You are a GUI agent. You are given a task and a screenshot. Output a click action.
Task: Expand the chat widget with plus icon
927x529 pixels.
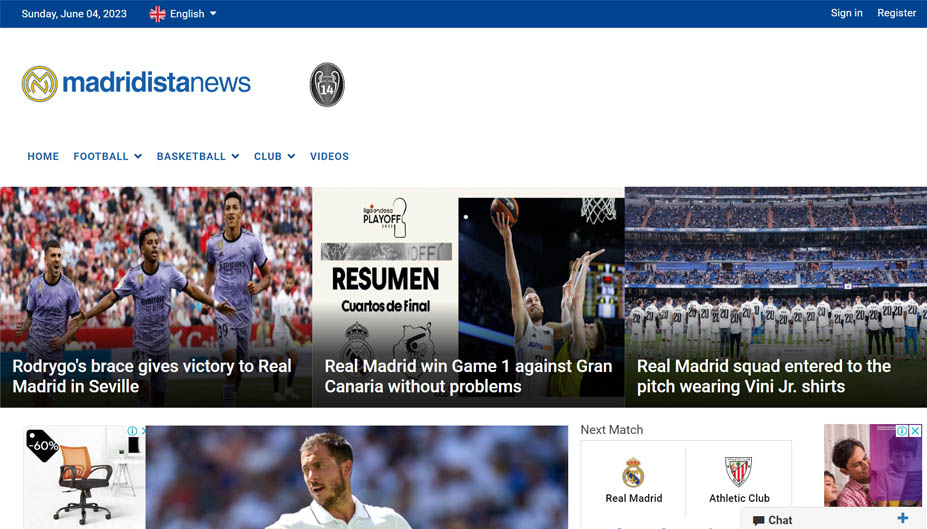pyautogui.click(x=902, y=518)
